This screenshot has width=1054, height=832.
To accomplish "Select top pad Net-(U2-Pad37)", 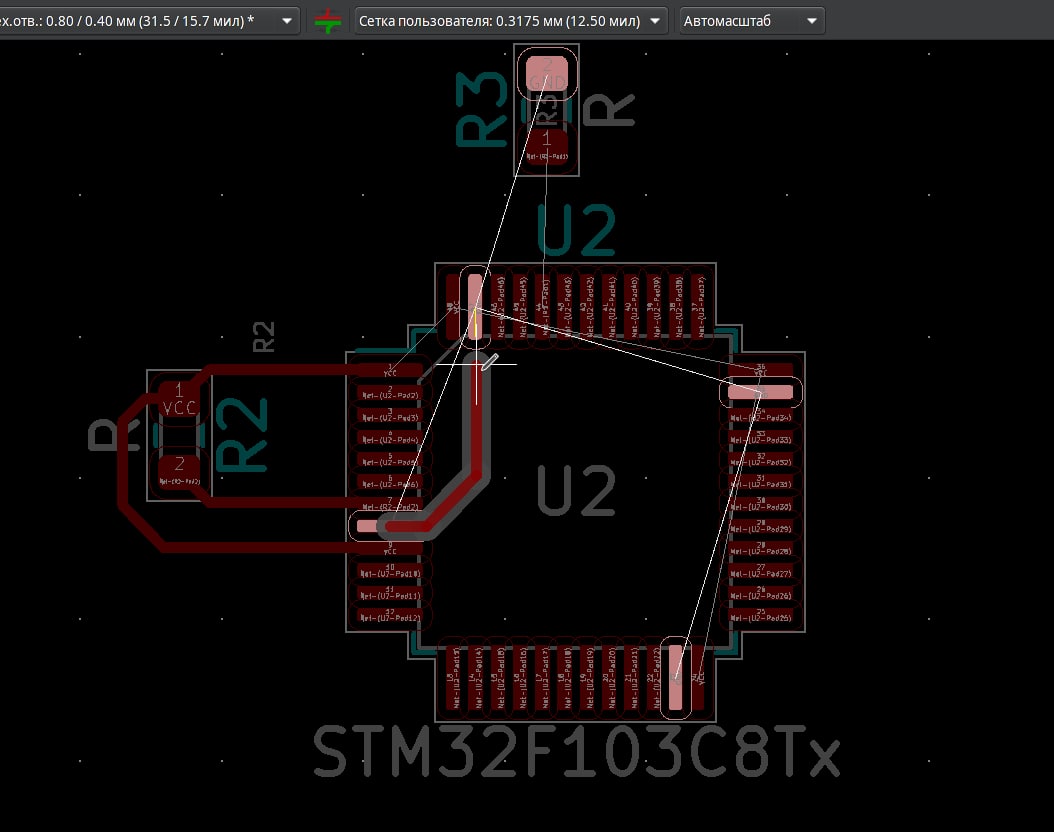I will pyautogui.click(x=699, y=306).
